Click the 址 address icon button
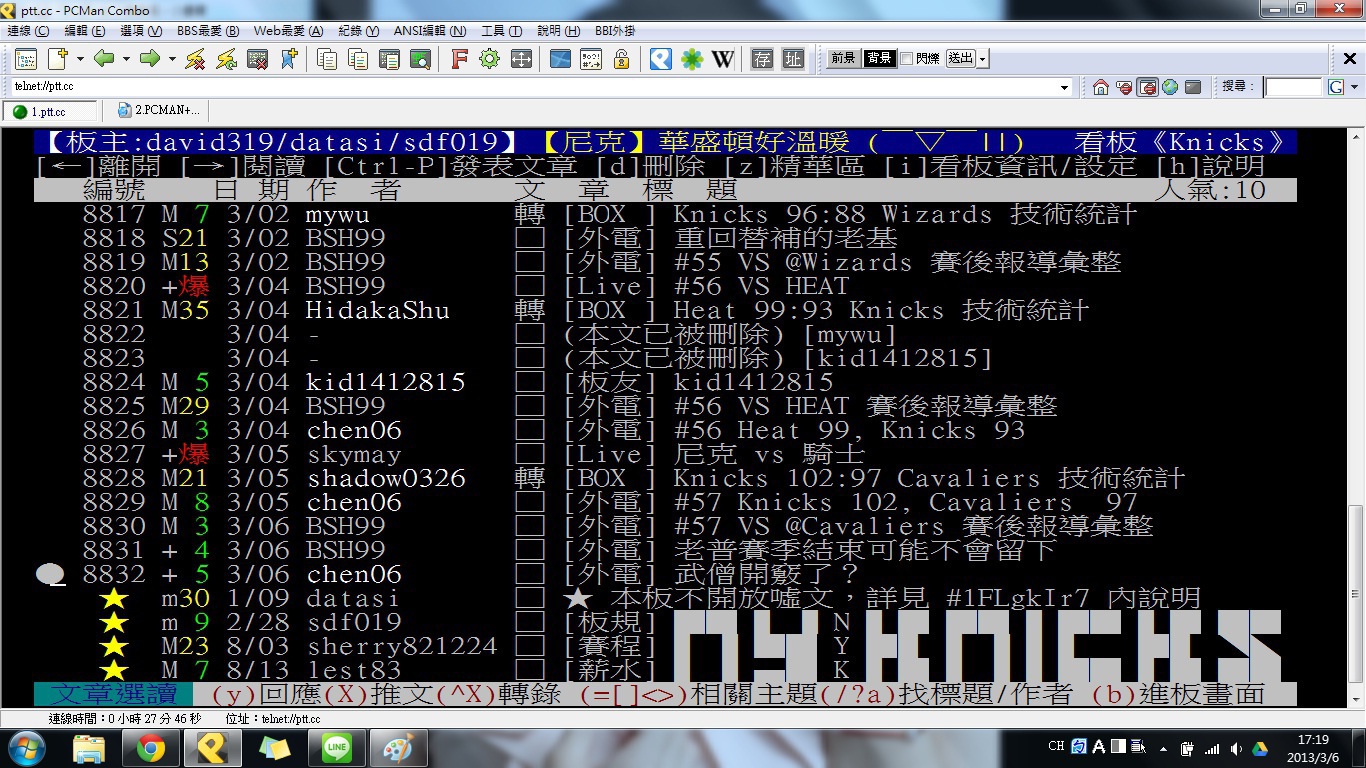The width and height of the screenshot is (1366, 768). coord(793,59)
